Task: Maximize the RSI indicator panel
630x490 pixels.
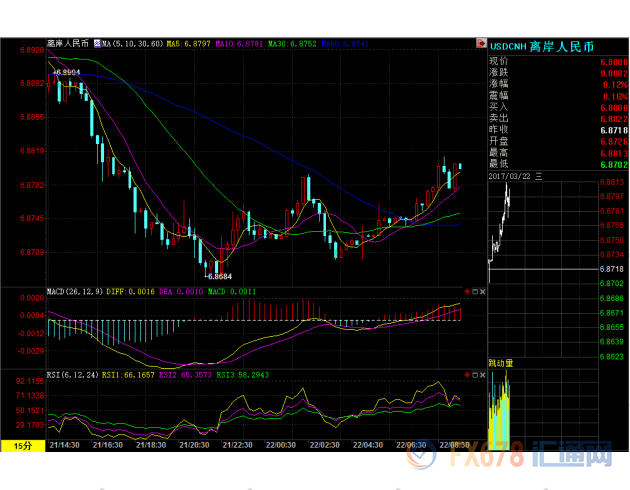Action: (475, 375)
